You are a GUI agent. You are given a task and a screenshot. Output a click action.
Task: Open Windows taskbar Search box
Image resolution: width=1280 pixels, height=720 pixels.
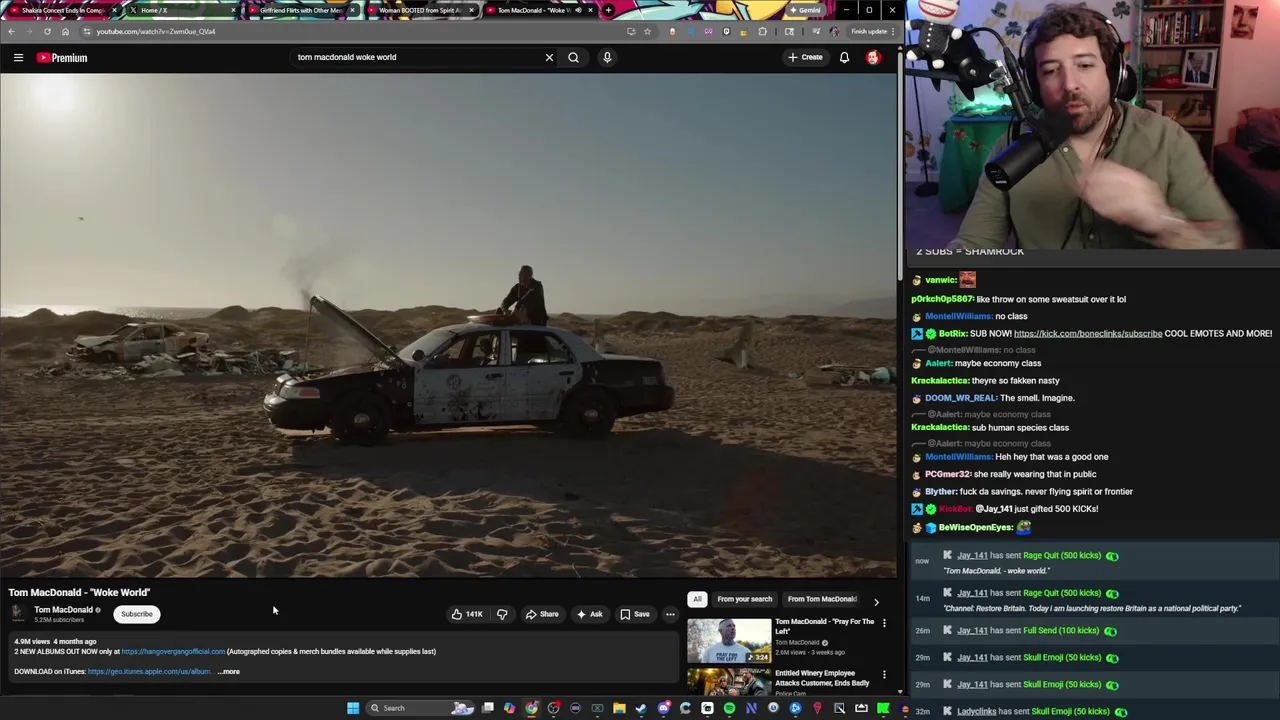click(420, 708)
